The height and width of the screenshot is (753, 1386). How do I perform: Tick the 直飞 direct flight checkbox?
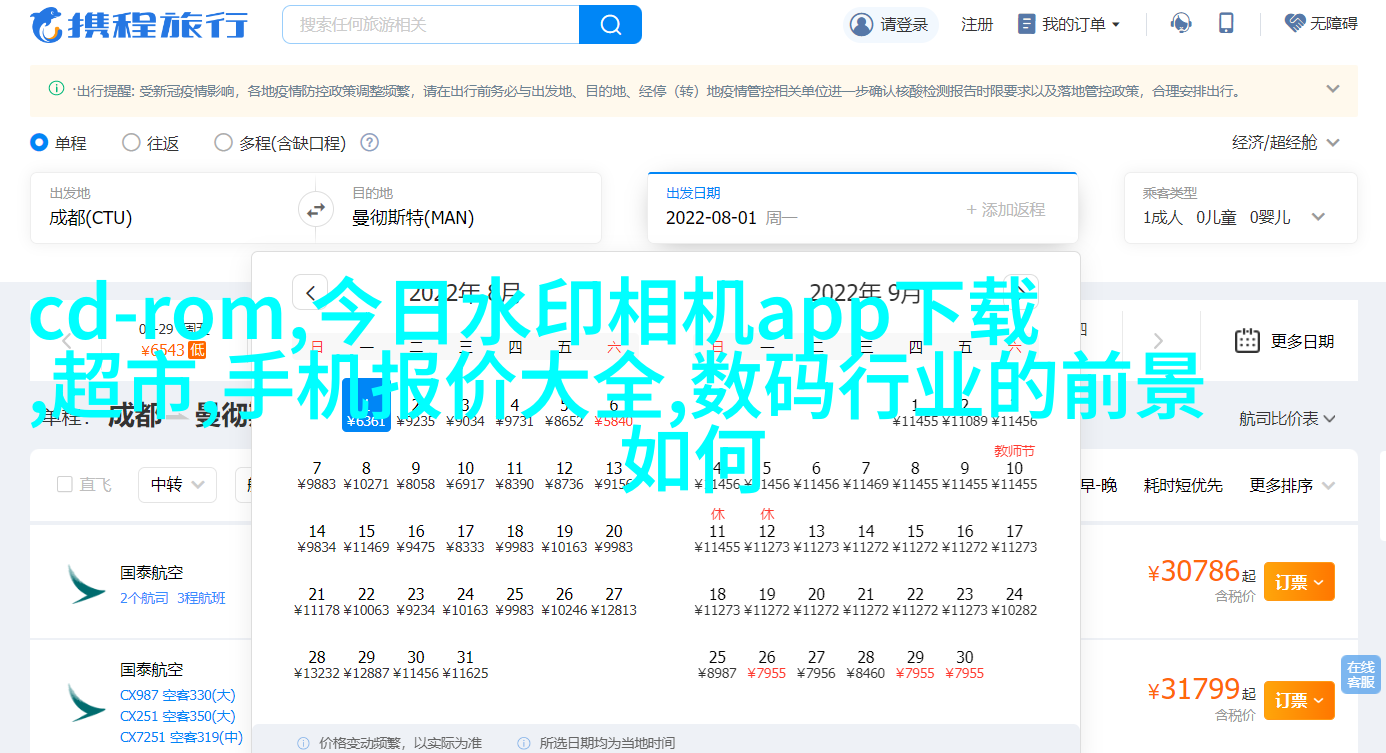65,485
